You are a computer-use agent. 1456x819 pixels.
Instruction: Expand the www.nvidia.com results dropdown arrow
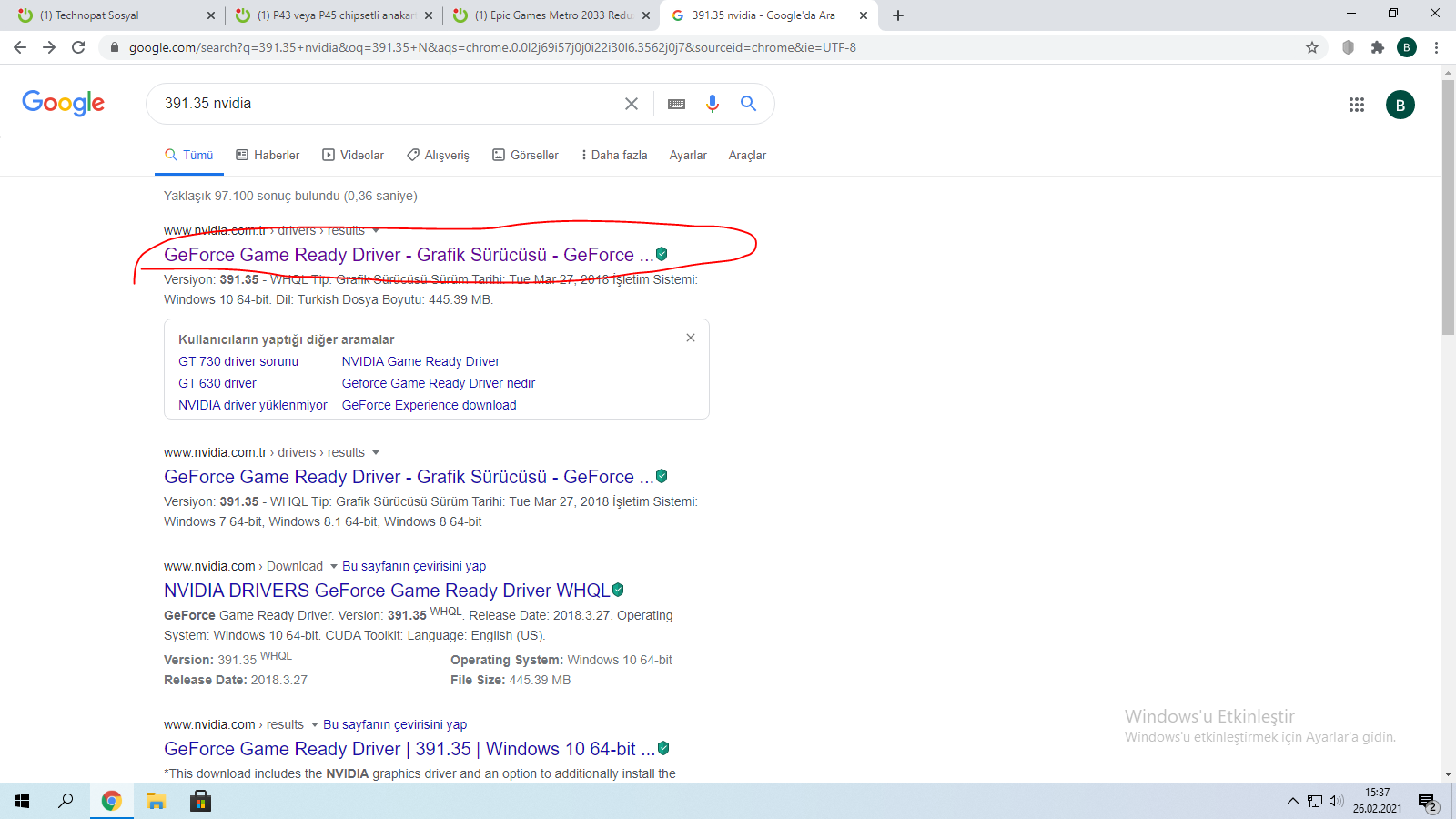point(315,725)
